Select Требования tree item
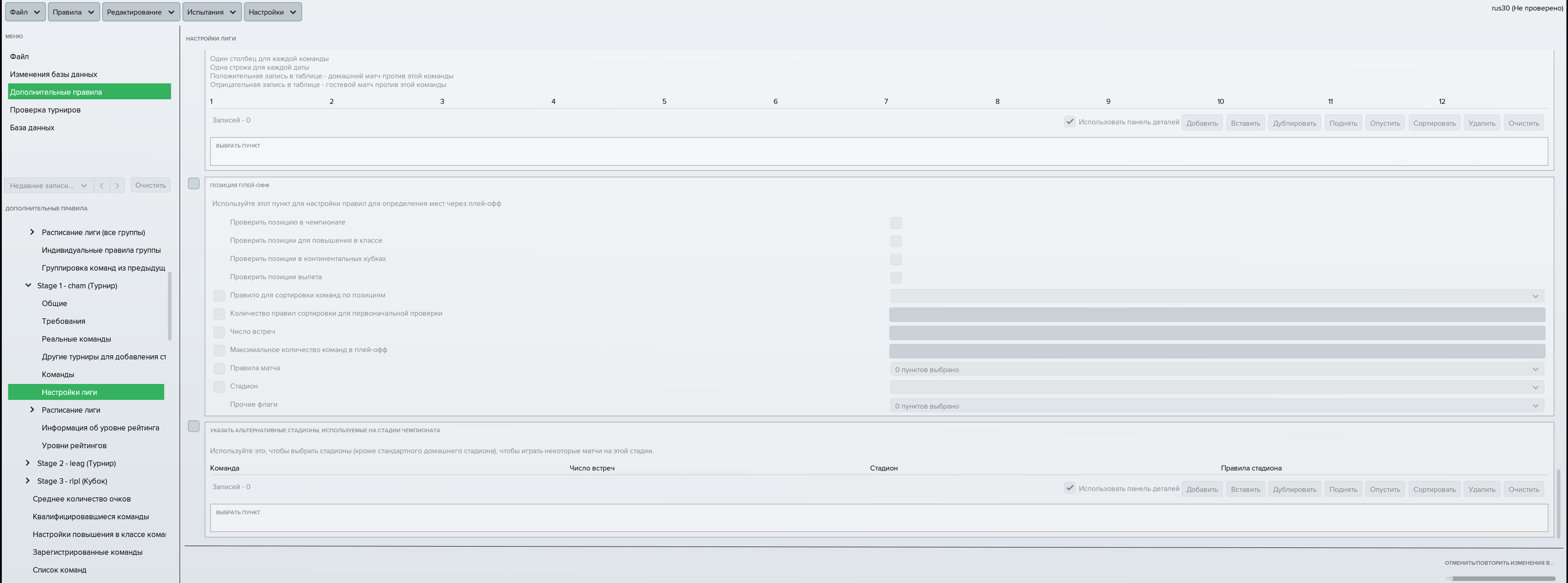The width and height of the screenshot is (1568, 583). [63, 321]
